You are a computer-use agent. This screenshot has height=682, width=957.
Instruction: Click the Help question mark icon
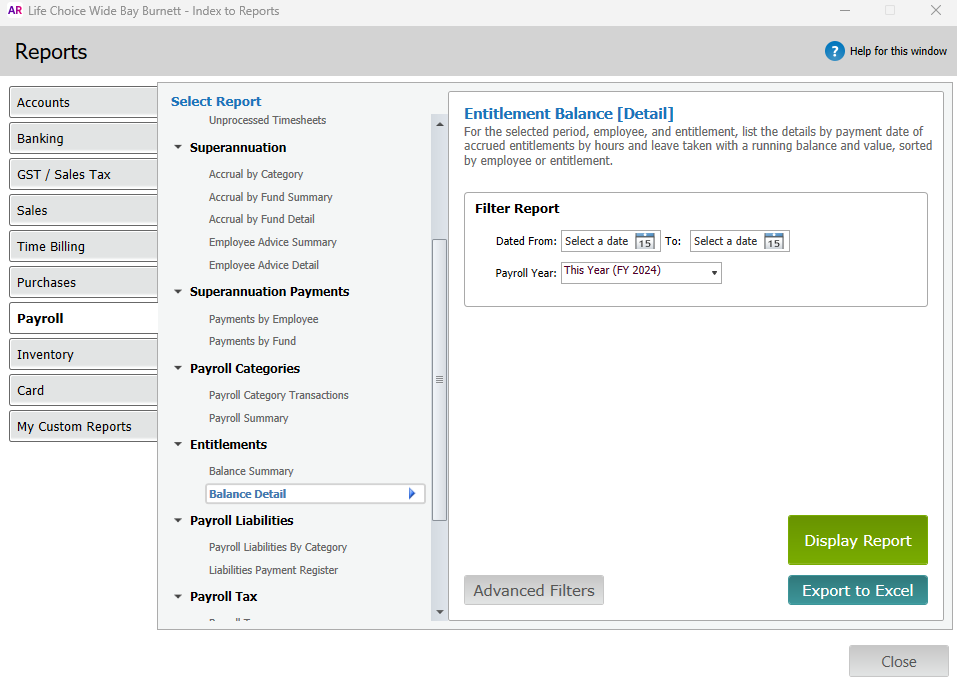coord(834,51)
